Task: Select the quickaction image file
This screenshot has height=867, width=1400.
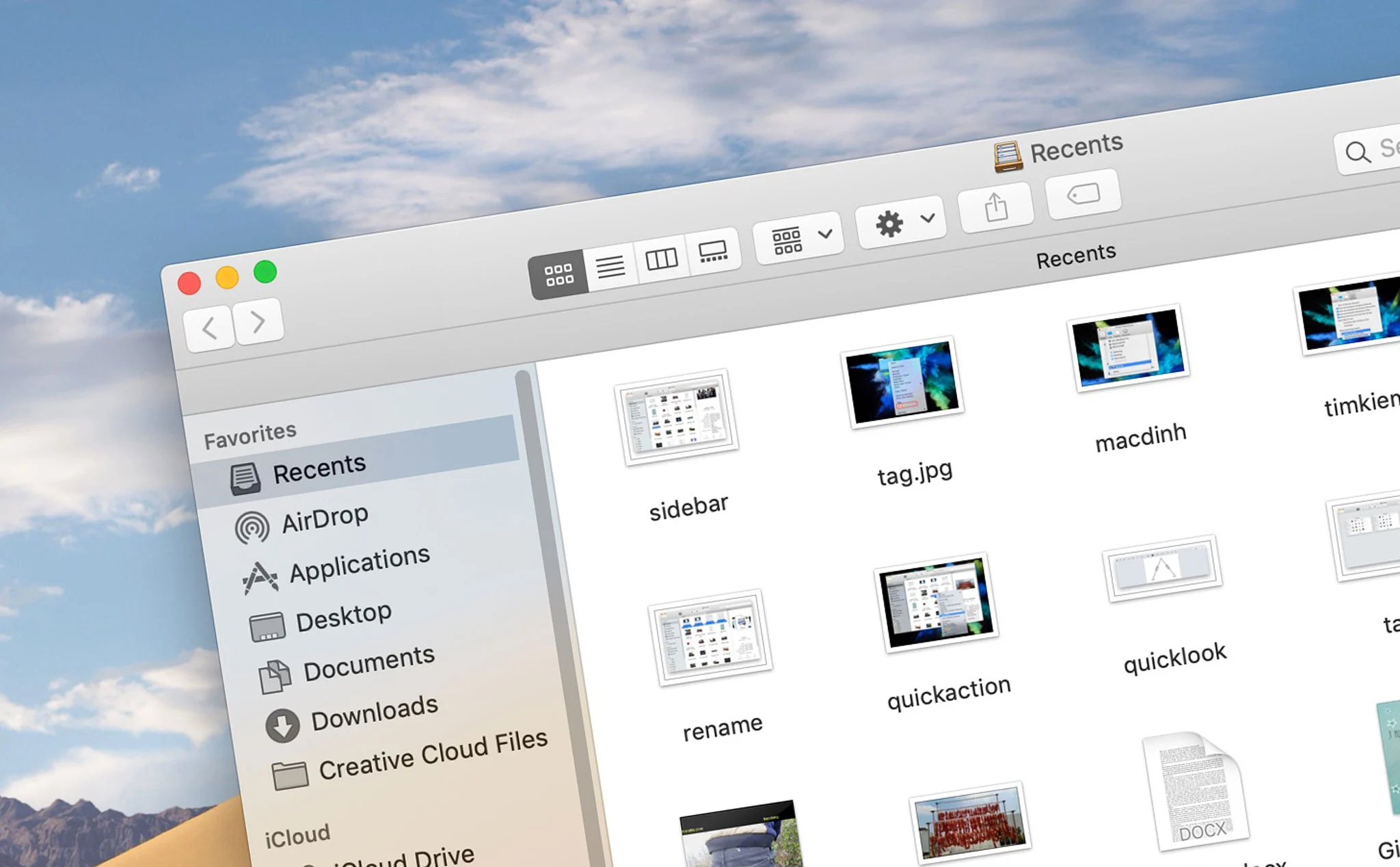Action: (936, 602)
